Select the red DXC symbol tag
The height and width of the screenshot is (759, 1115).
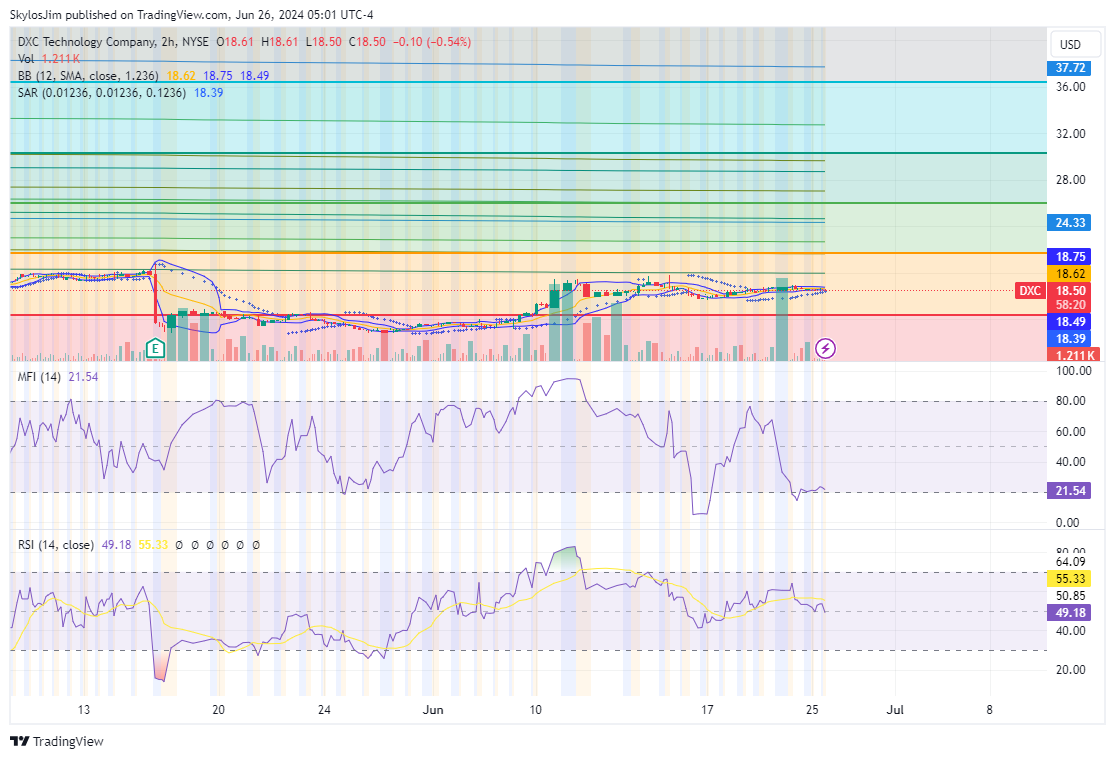[x=1030, y=290]
